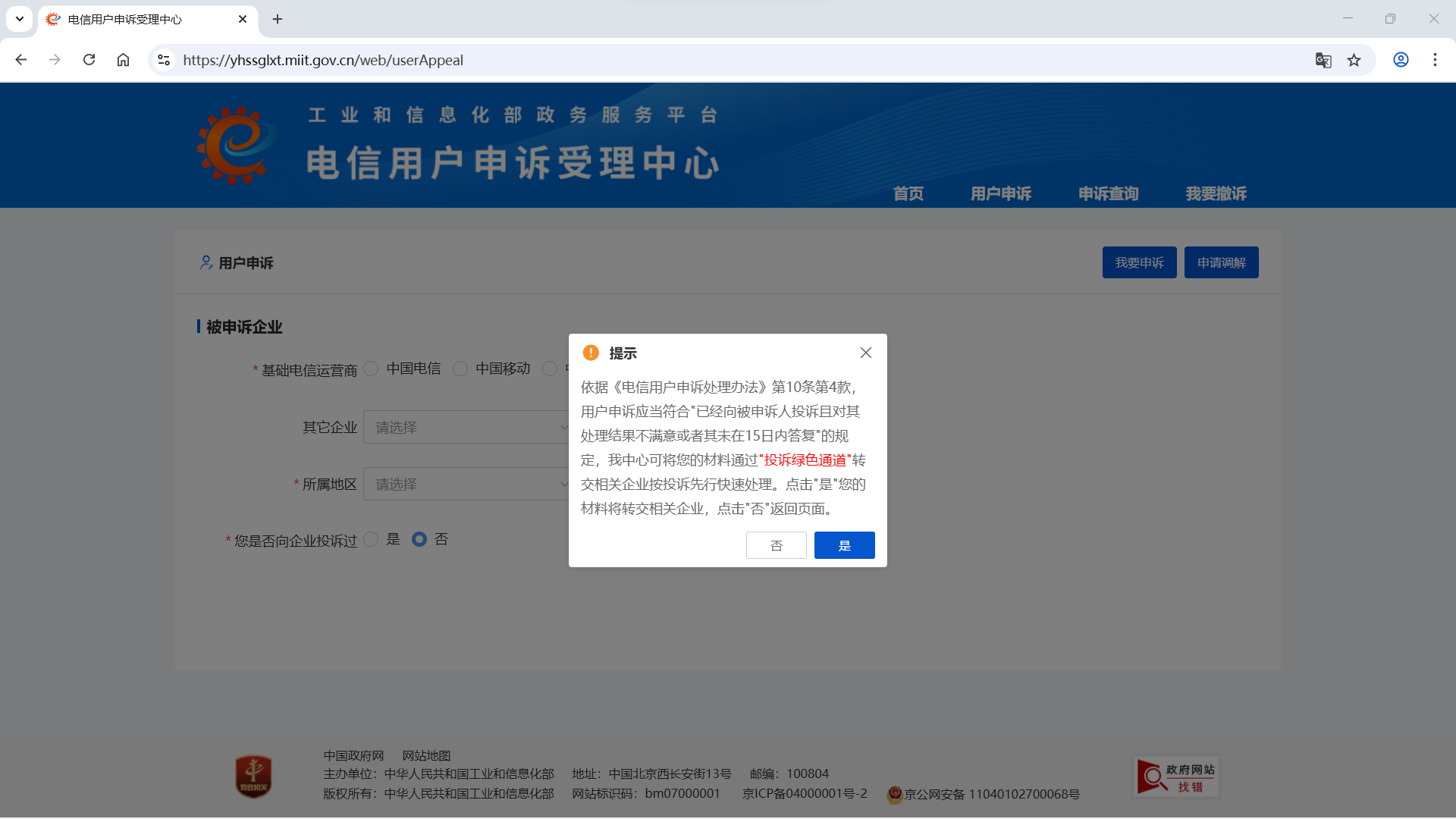Viewport: 1456px width, 819px height.
Task: Bookmark this page with star icon
Action: [1354, 60]
